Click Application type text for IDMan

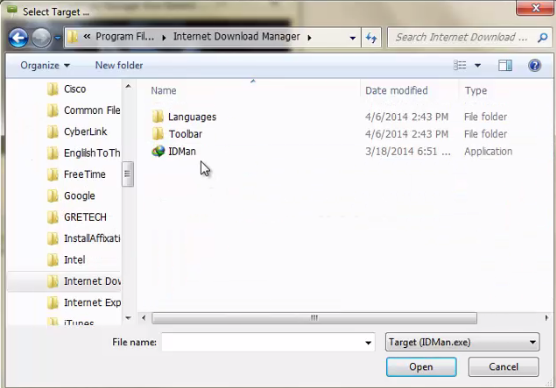[488, 151]
